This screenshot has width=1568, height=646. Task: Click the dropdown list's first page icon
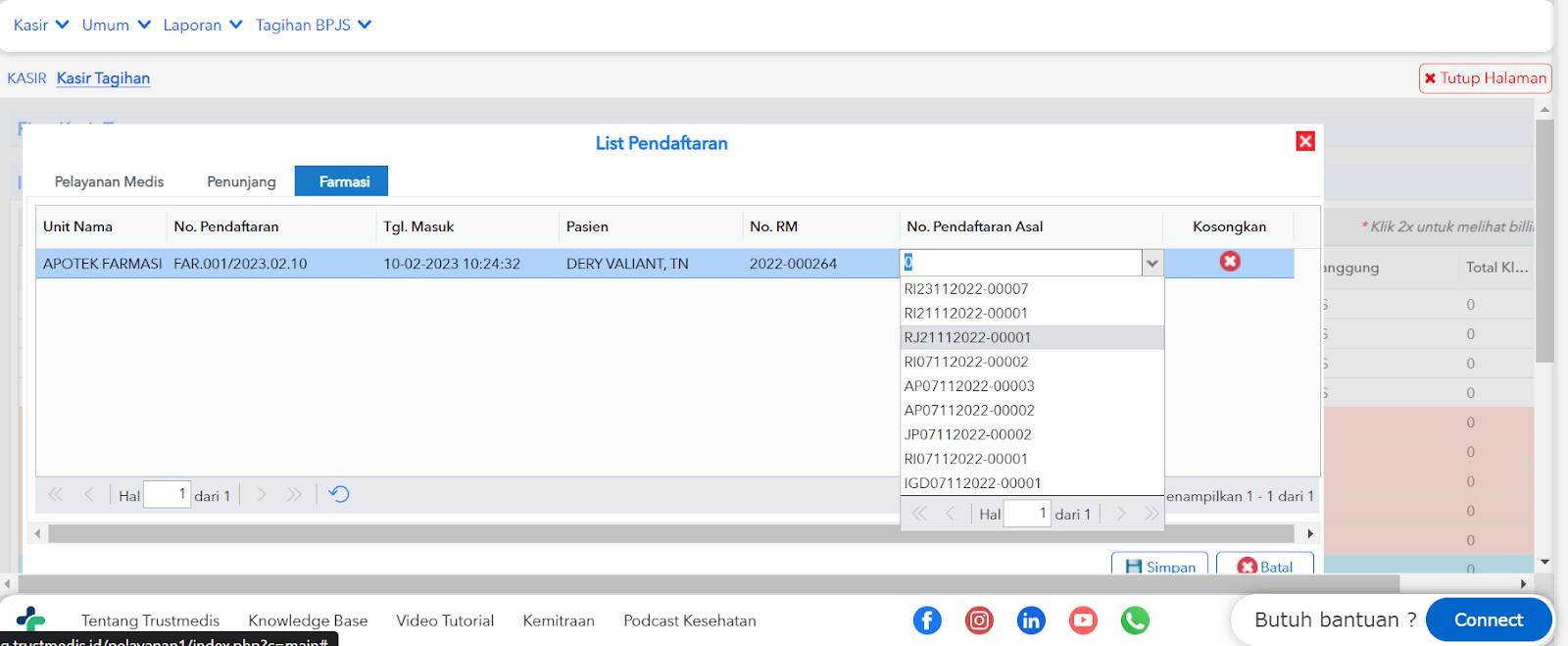click(919, 514)
